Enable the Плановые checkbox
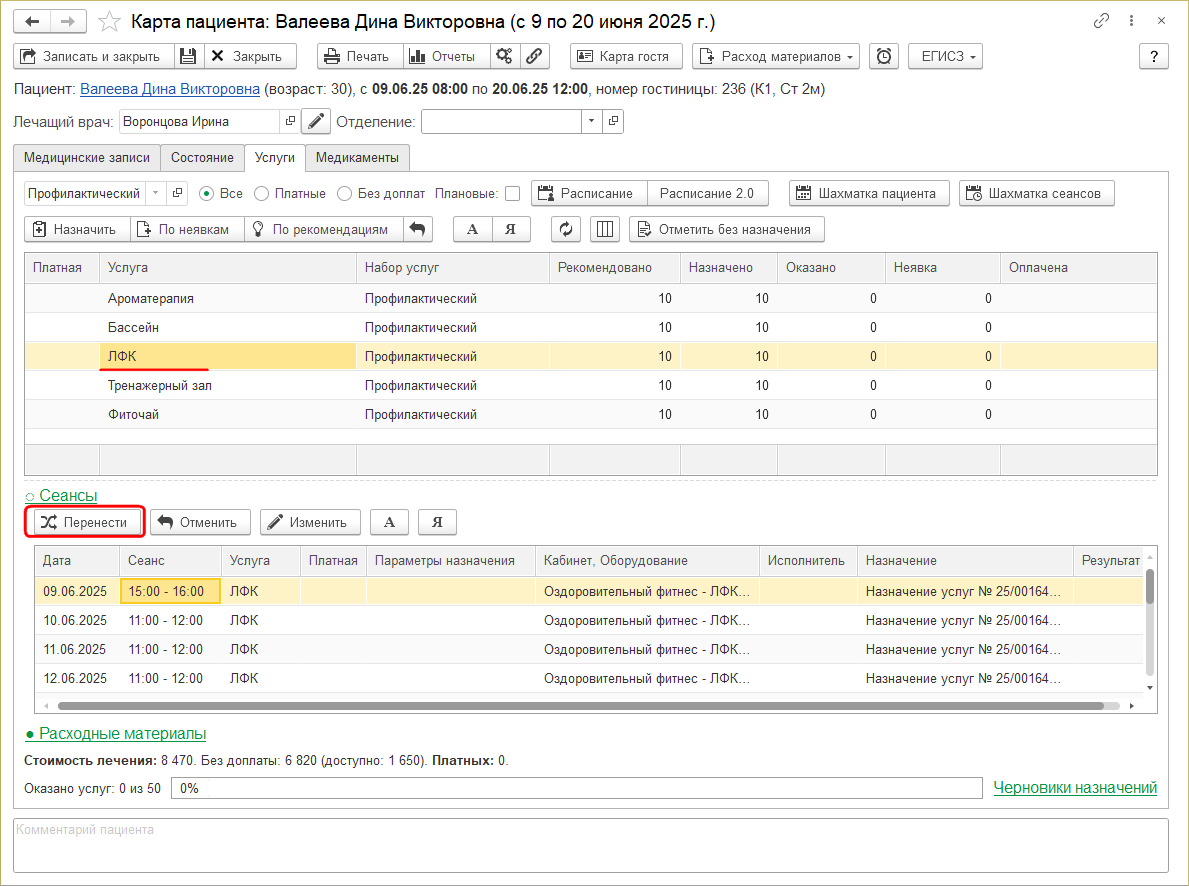The width and height of the screenshot is (1189, 886). point(512,194)
